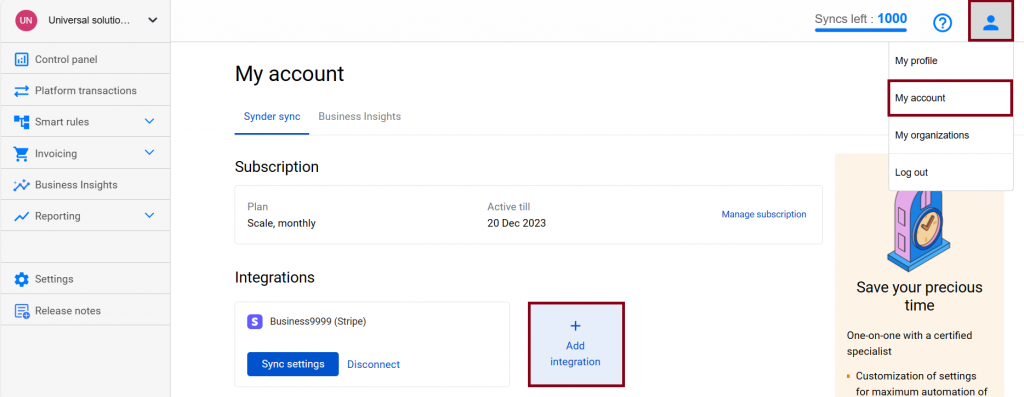Click the Reporting trend line icon

coord(22,216)
